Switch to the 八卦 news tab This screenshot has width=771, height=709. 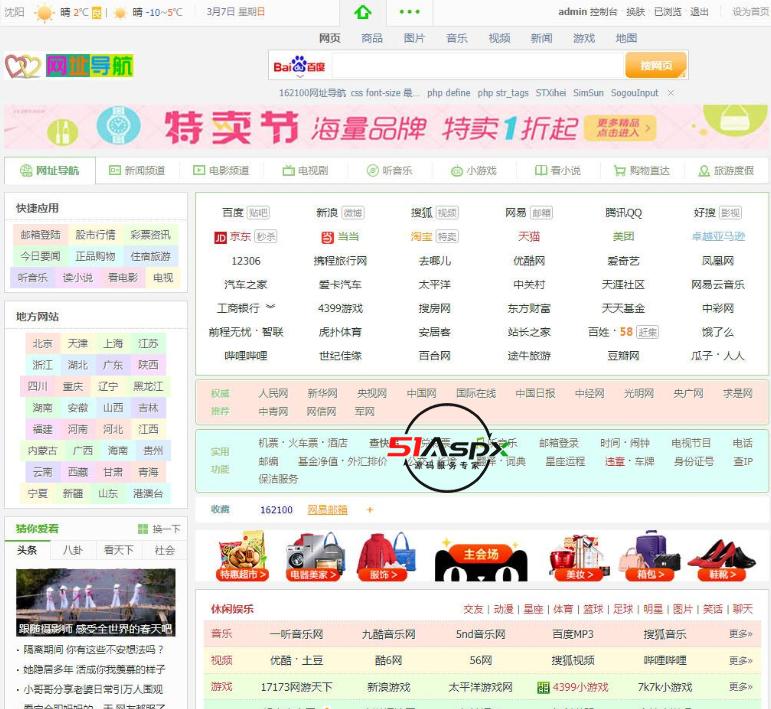coord(73,550)
